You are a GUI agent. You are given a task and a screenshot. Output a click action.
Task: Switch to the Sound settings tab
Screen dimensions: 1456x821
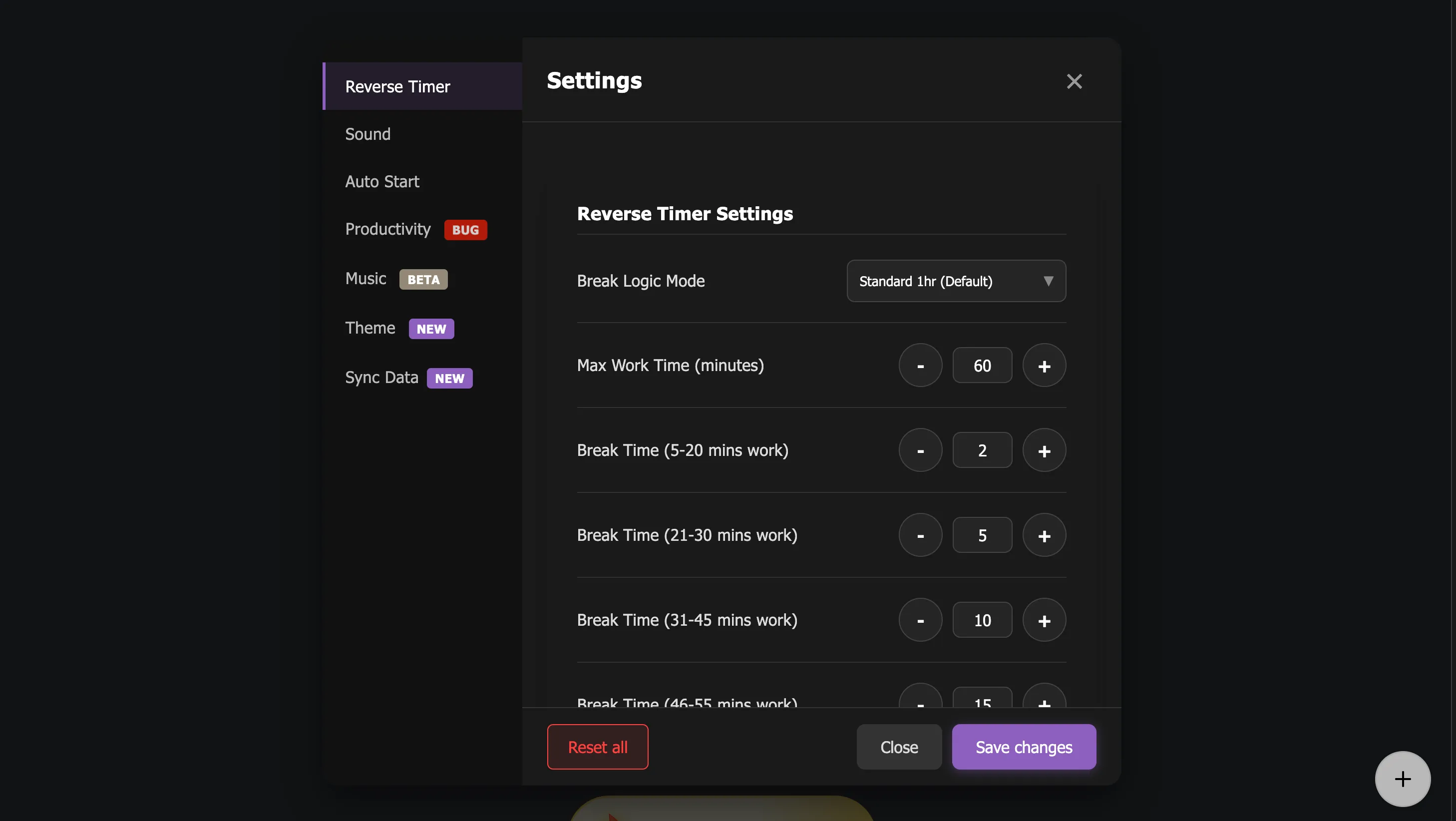pos(367,134)
